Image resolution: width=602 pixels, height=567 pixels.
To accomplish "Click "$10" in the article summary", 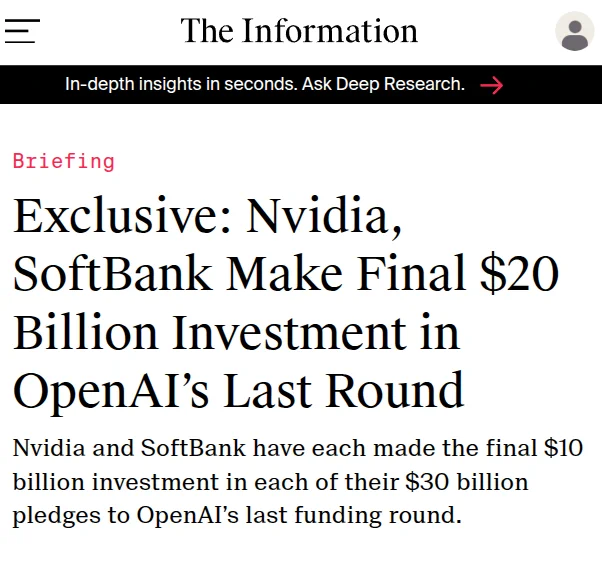I will (x=564, y=448).
